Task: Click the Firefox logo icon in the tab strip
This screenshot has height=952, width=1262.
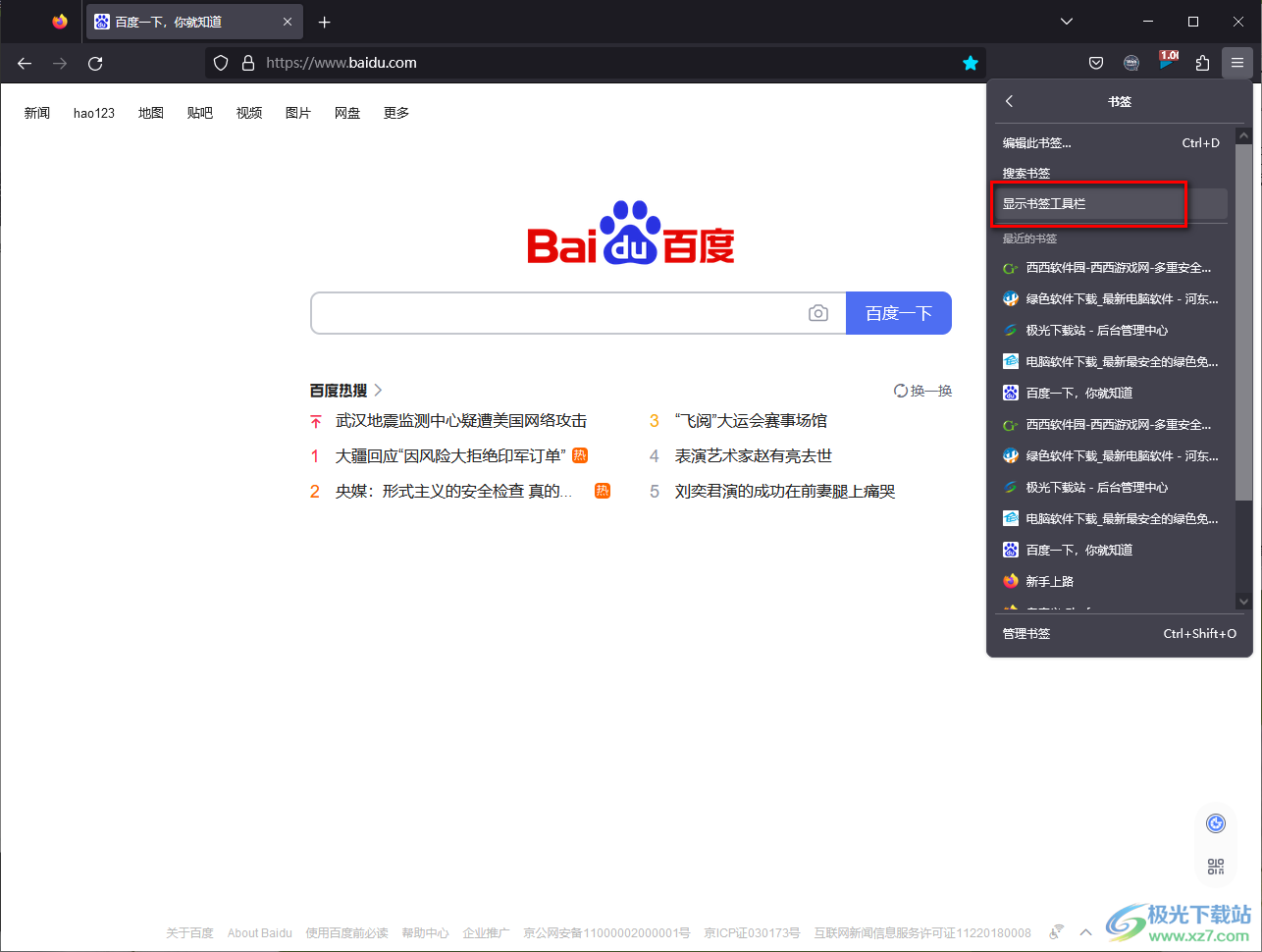Action: pyautogui.click(x=60, y=22)
